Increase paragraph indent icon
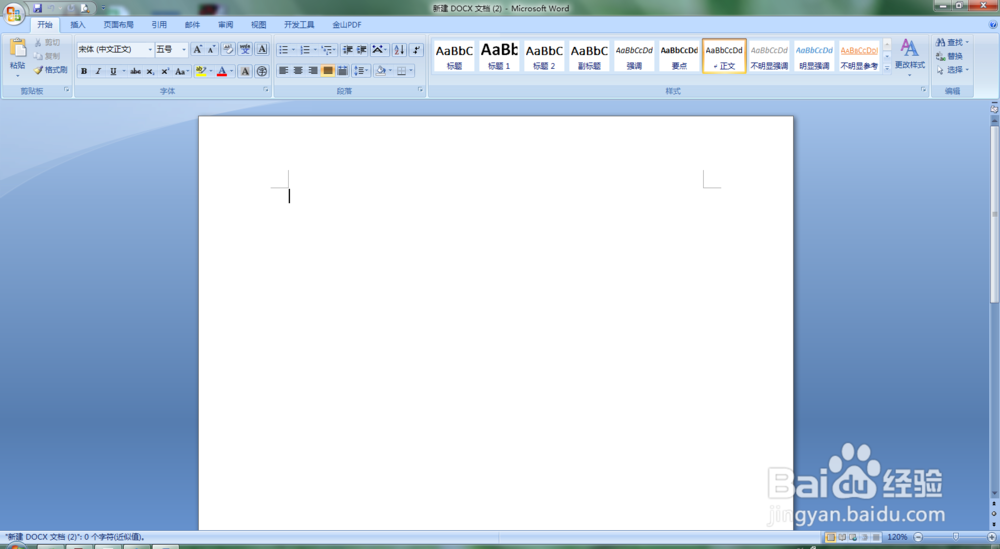Image resolution: width=1000 pixels, height=549 pixels. (x=362, y=49)
